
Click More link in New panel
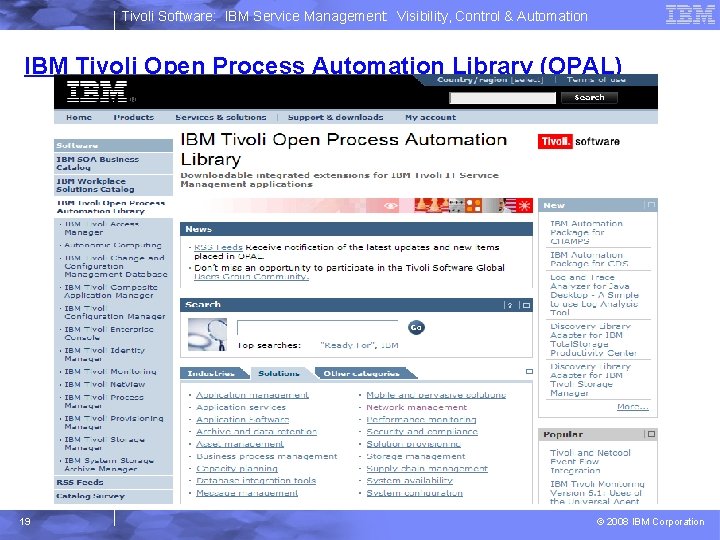(x=633, y=406)
